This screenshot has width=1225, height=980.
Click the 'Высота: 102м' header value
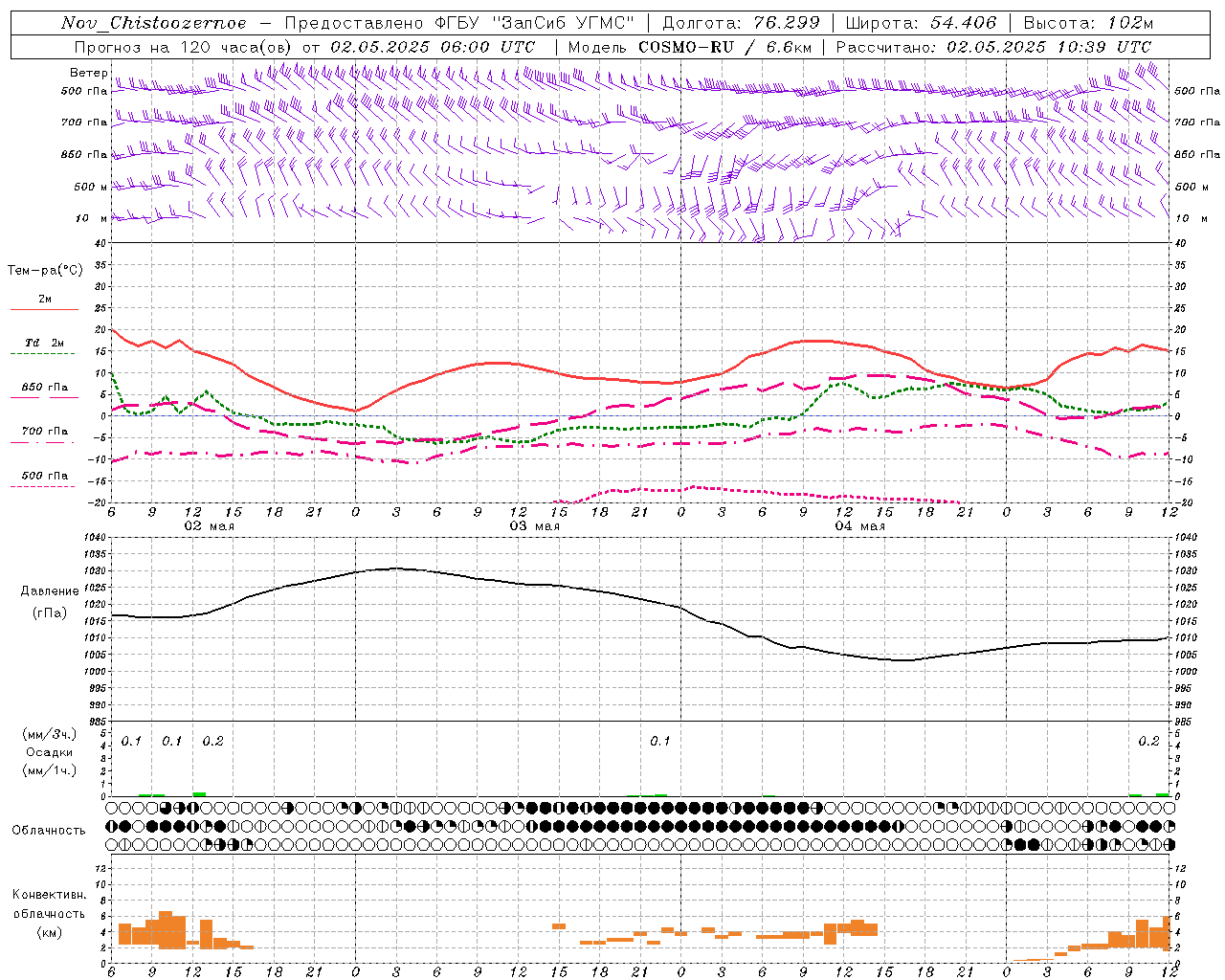(1088, 23)
